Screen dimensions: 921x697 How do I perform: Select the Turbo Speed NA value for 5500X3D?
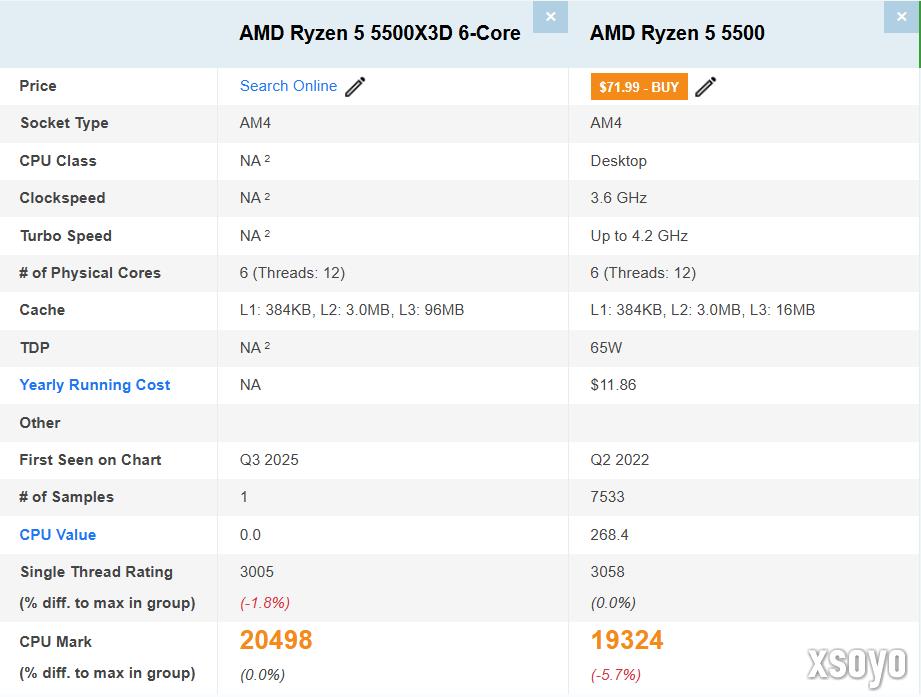255,235
